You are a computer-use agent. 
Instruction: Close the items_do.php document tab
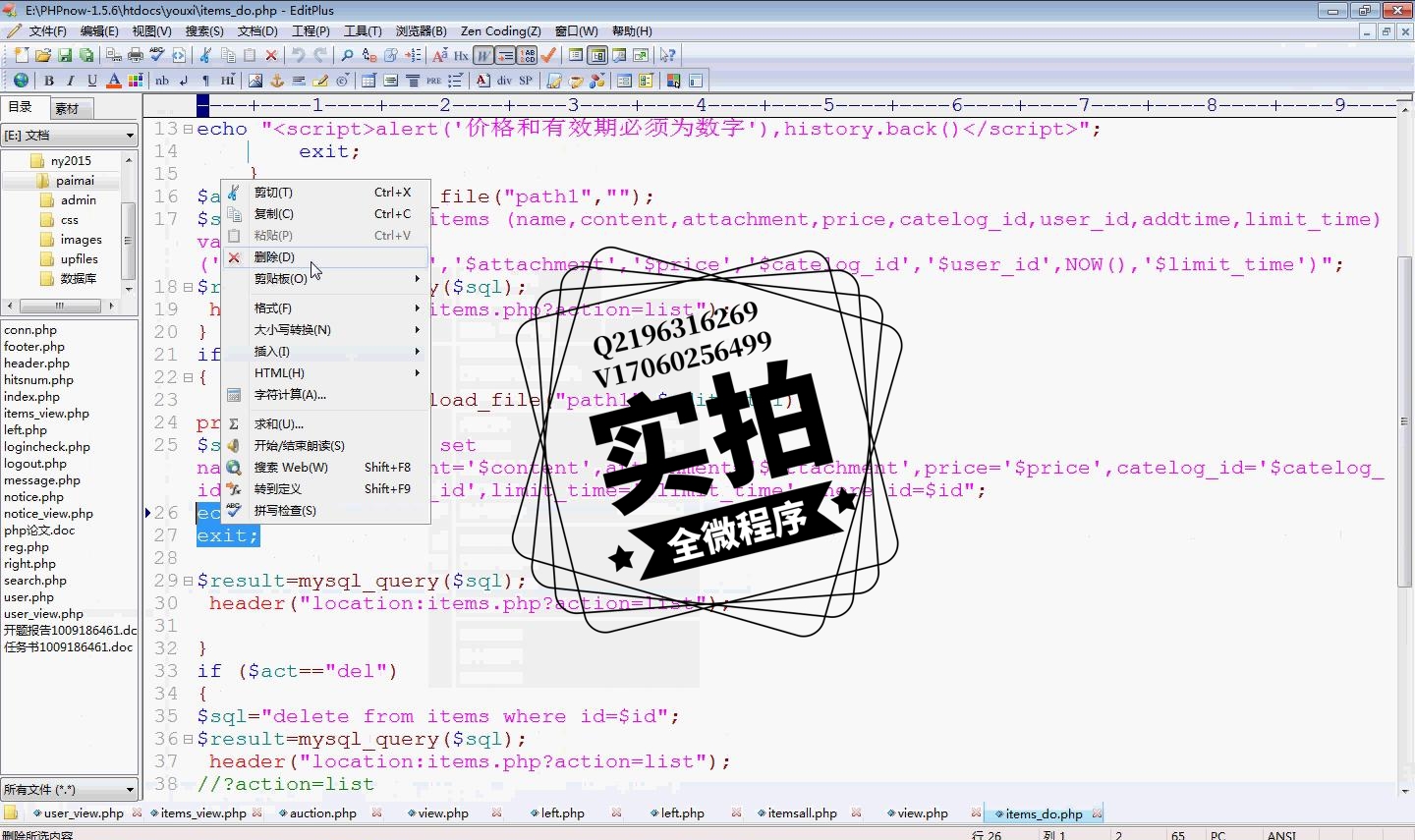click(x=1097, y=812)
